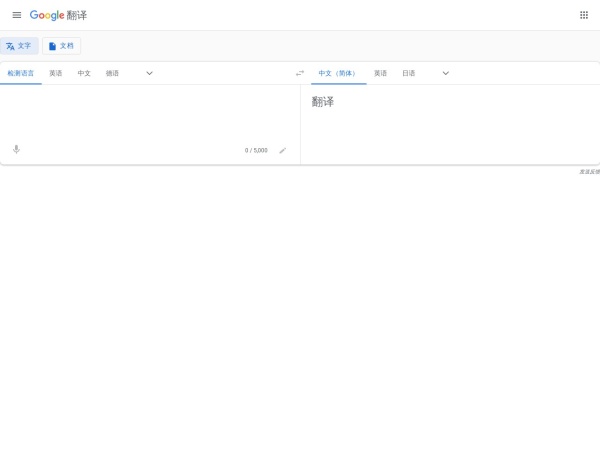Expand the source language list chevron
The height and width of the screenshot is (450, 600).
tap(150, 73)
